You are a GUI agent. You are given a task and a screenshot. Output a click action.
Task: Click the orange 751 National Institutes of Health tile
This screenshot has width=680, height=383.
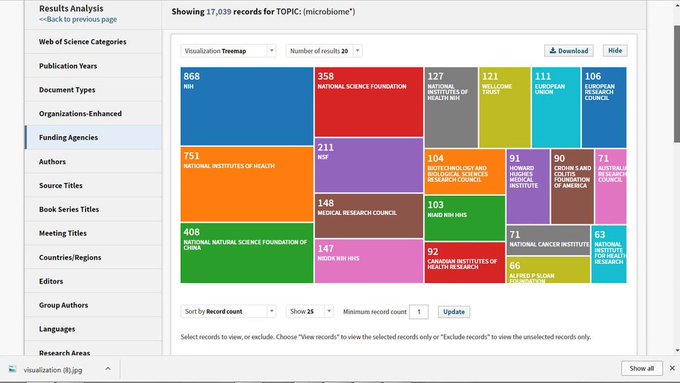point(247,185)
